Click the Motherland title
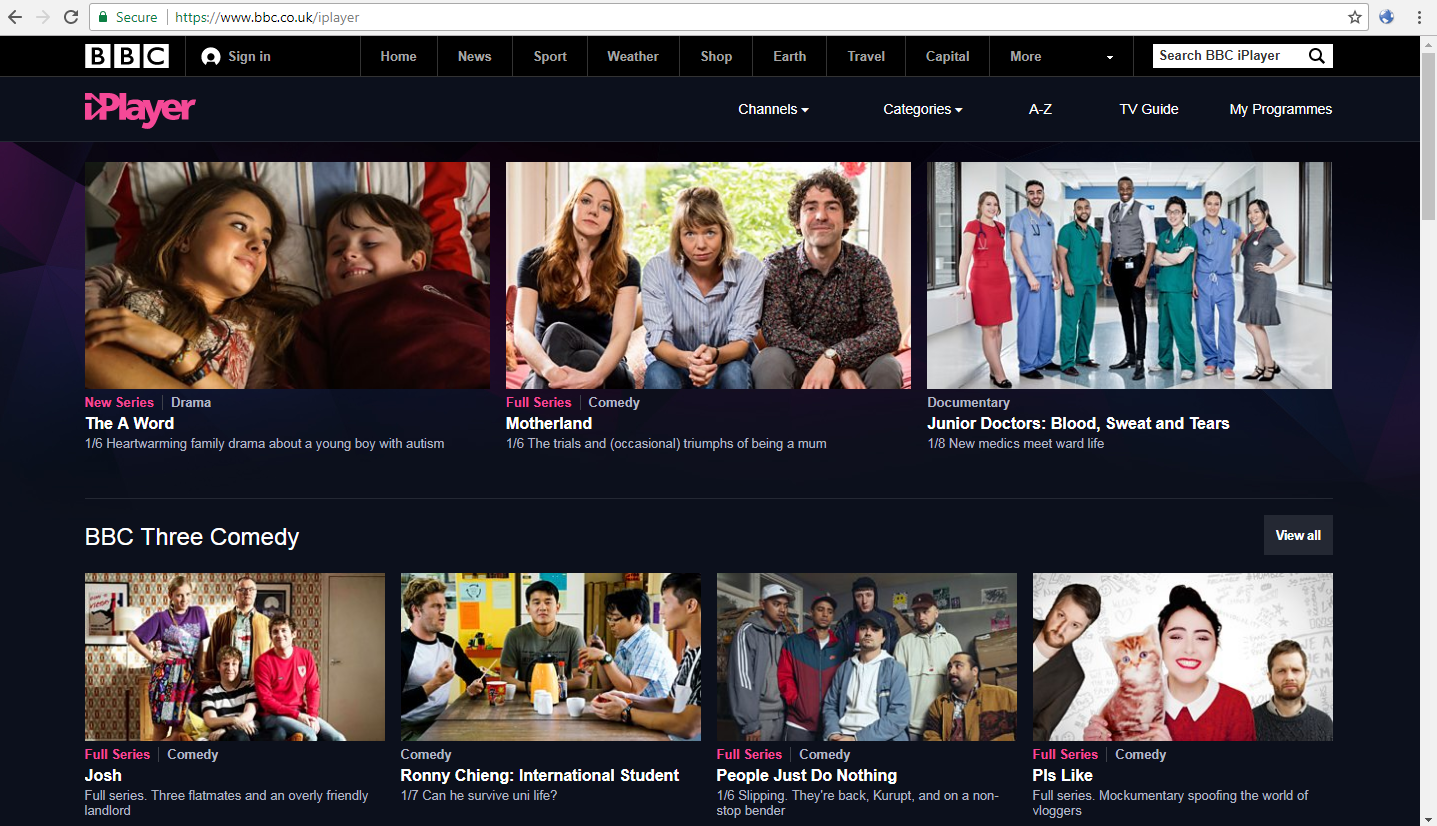Screen dimensions: 1437x826 549,423
